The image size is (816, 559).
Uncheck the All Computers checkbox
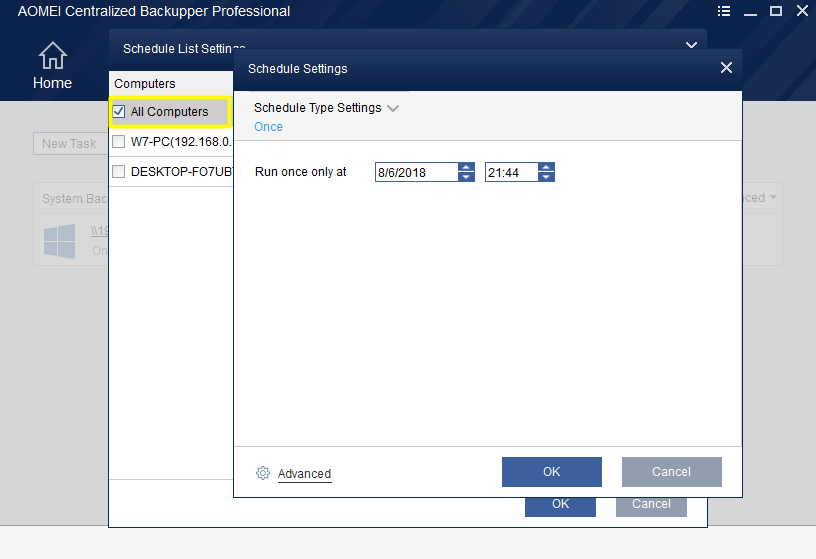pyautogui.click(x=119, y=111)
